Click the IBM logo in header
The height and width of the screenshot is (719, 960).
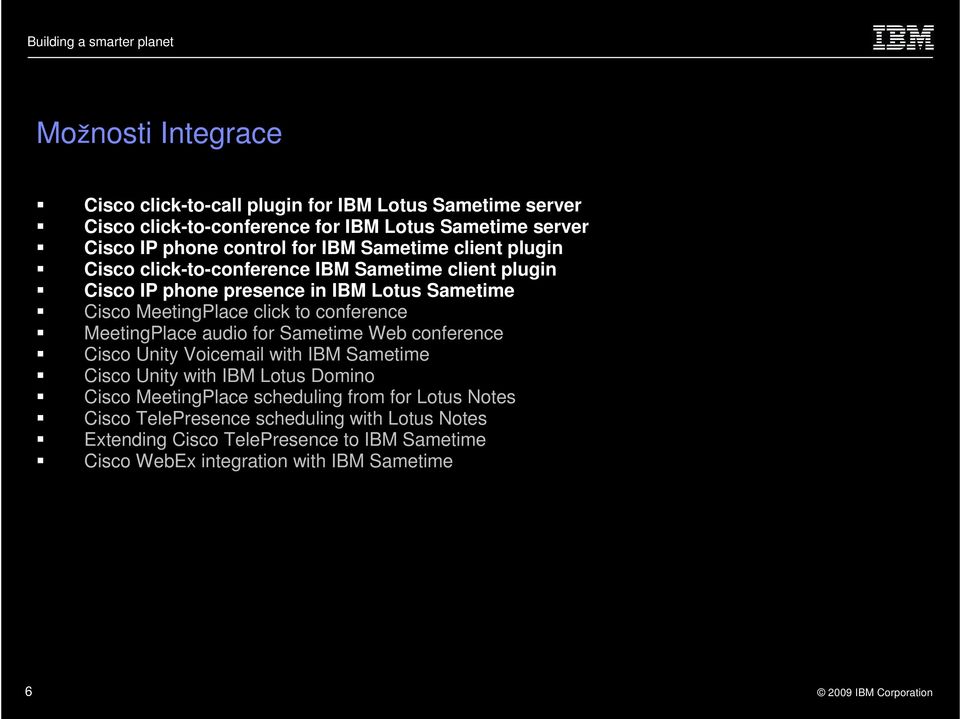click(x=903, y=37)
